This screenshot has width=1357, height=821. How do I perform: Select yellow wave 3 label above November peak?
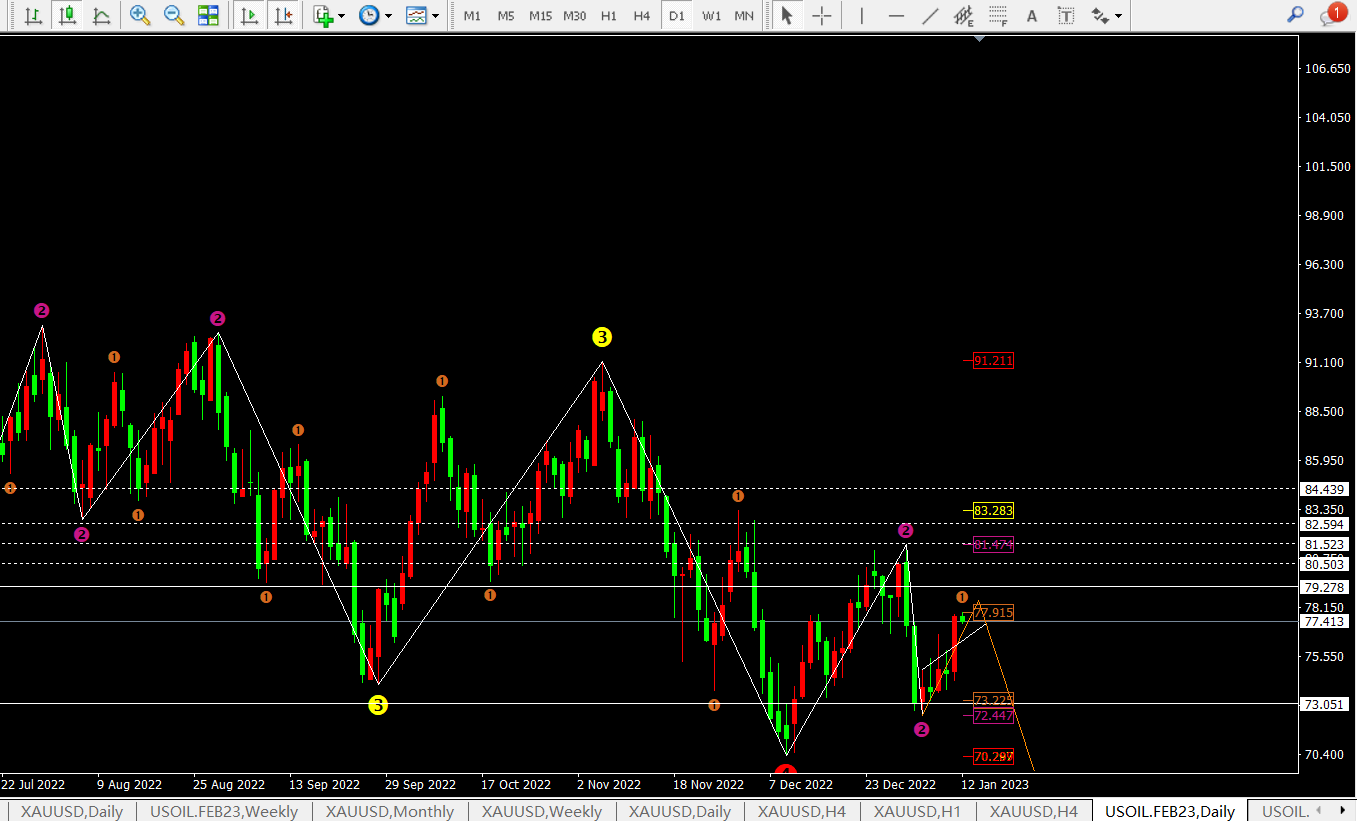(x=601, y=337)
